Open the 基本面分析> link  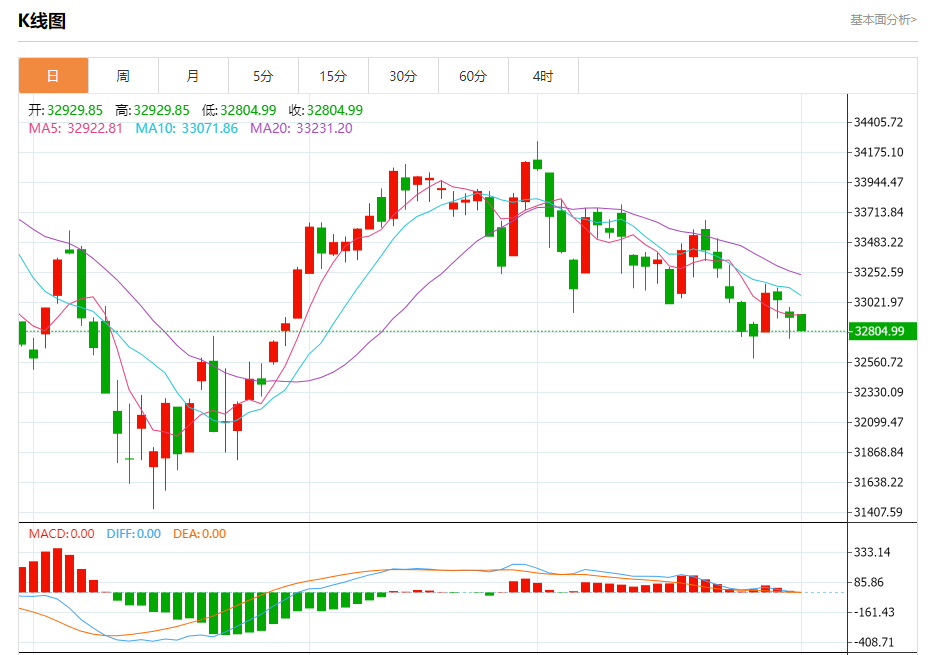[x=883, y=20]
